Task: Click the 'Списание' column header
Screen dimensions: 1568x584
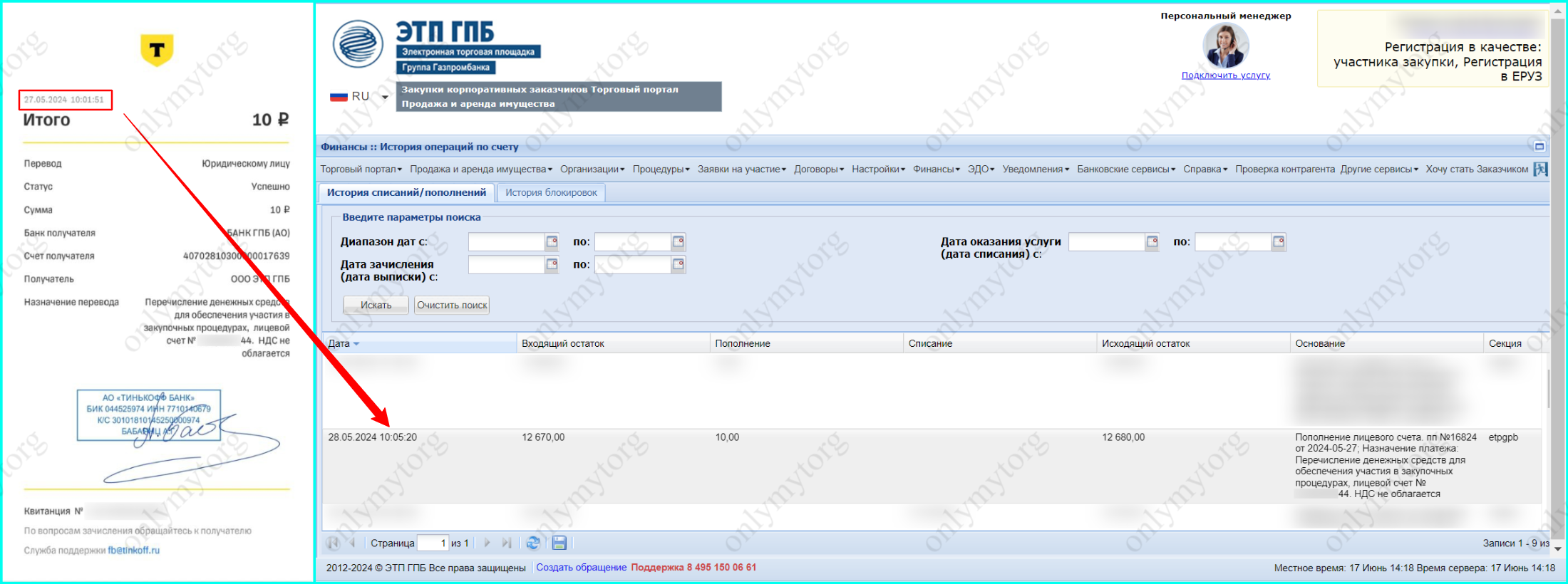Action: point(1000,343)
